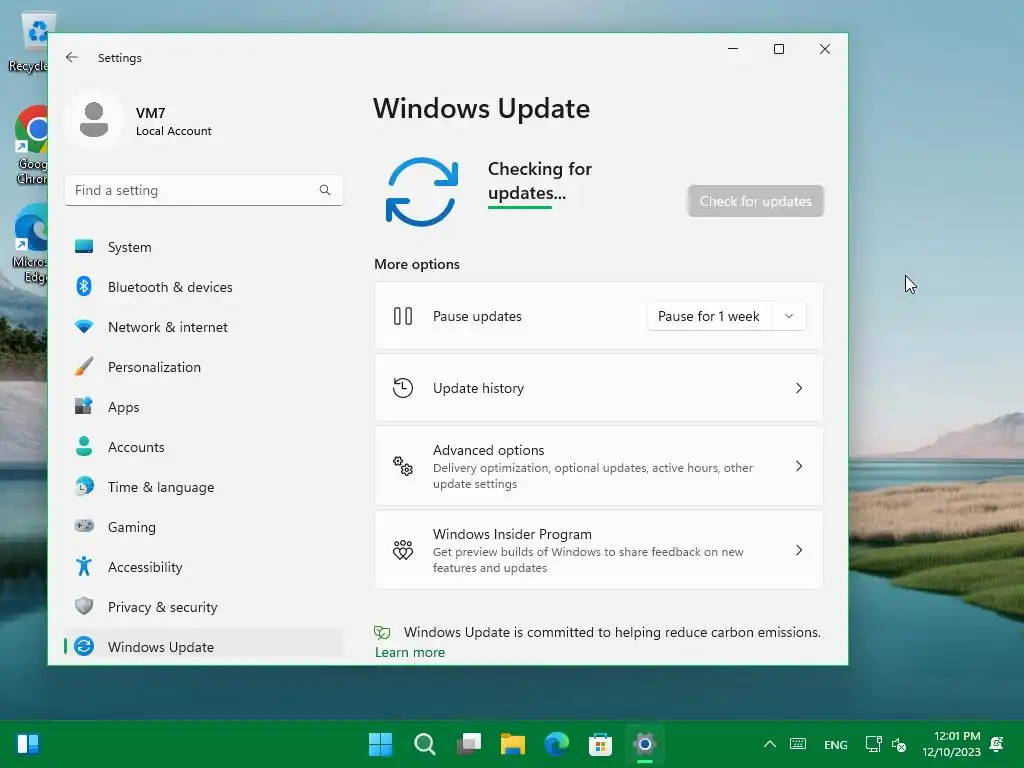Open Network & internet settings
The image size is (1024, 768).
coord(203,327)
